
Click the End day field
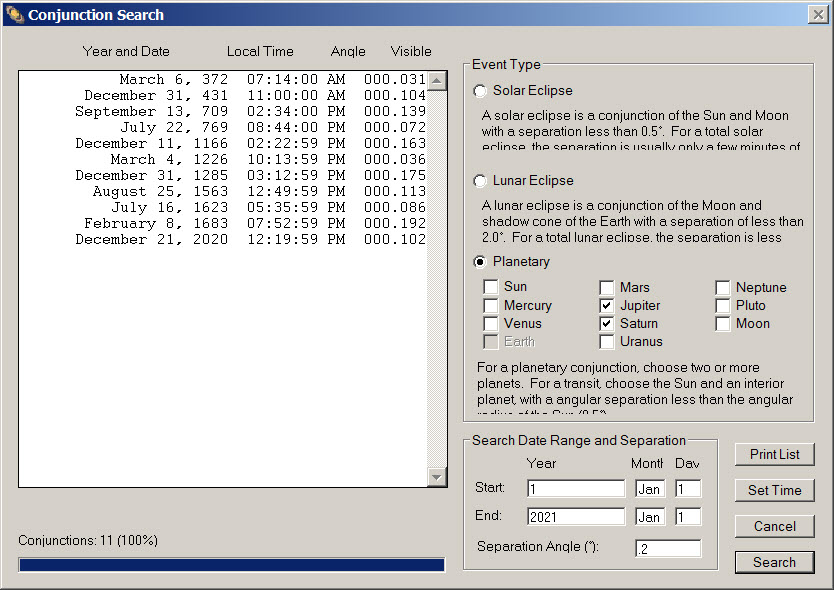(x=688, y=517)
